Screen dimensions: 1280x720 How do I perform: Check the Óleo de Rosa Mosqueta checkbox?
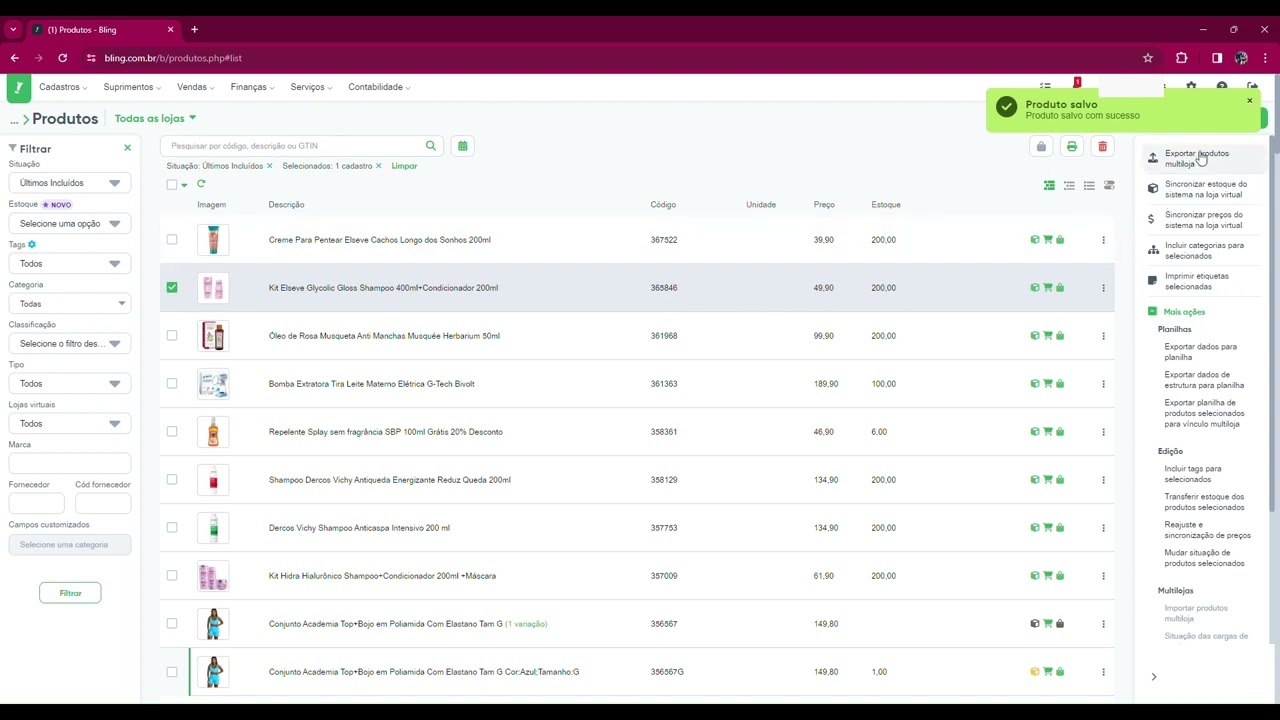pyautogui.click(x=172, y=336)
